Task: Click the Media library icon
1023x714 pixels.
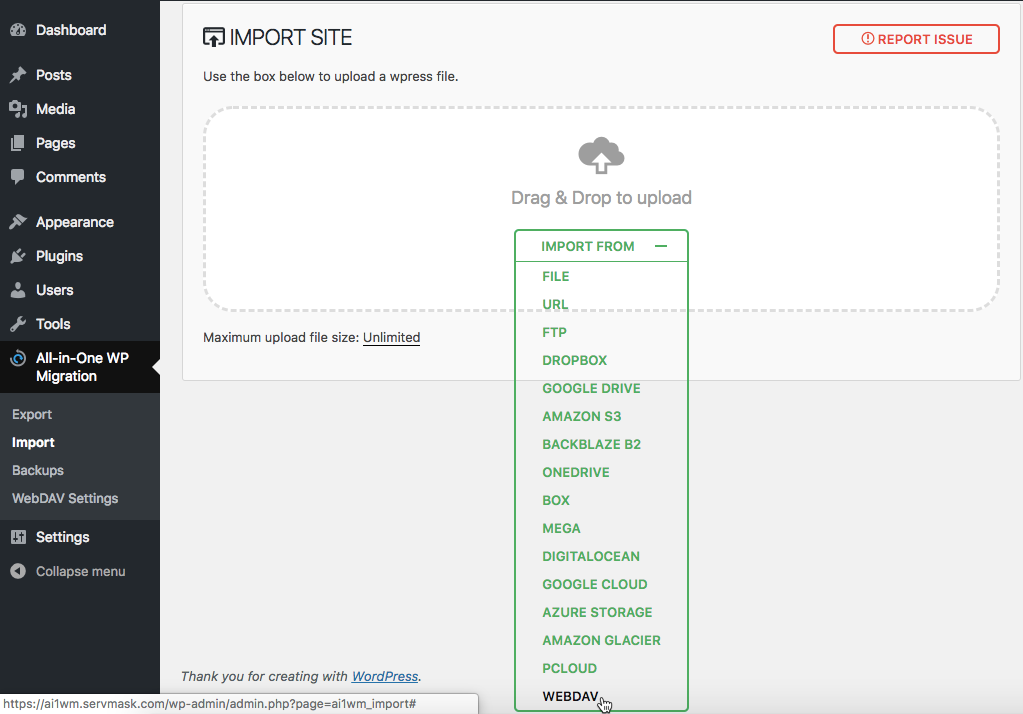Action: pyautogui.click(x=18, y=109)
